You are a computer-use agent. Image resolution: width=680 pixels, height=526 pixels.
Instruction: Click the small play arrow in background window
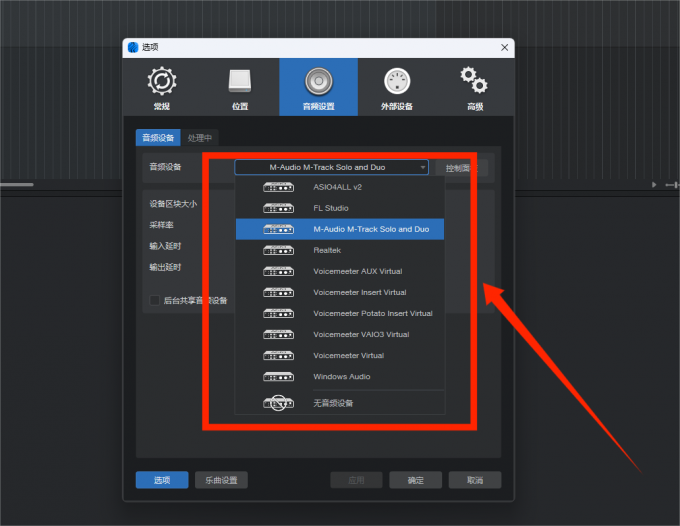(654, 185)
